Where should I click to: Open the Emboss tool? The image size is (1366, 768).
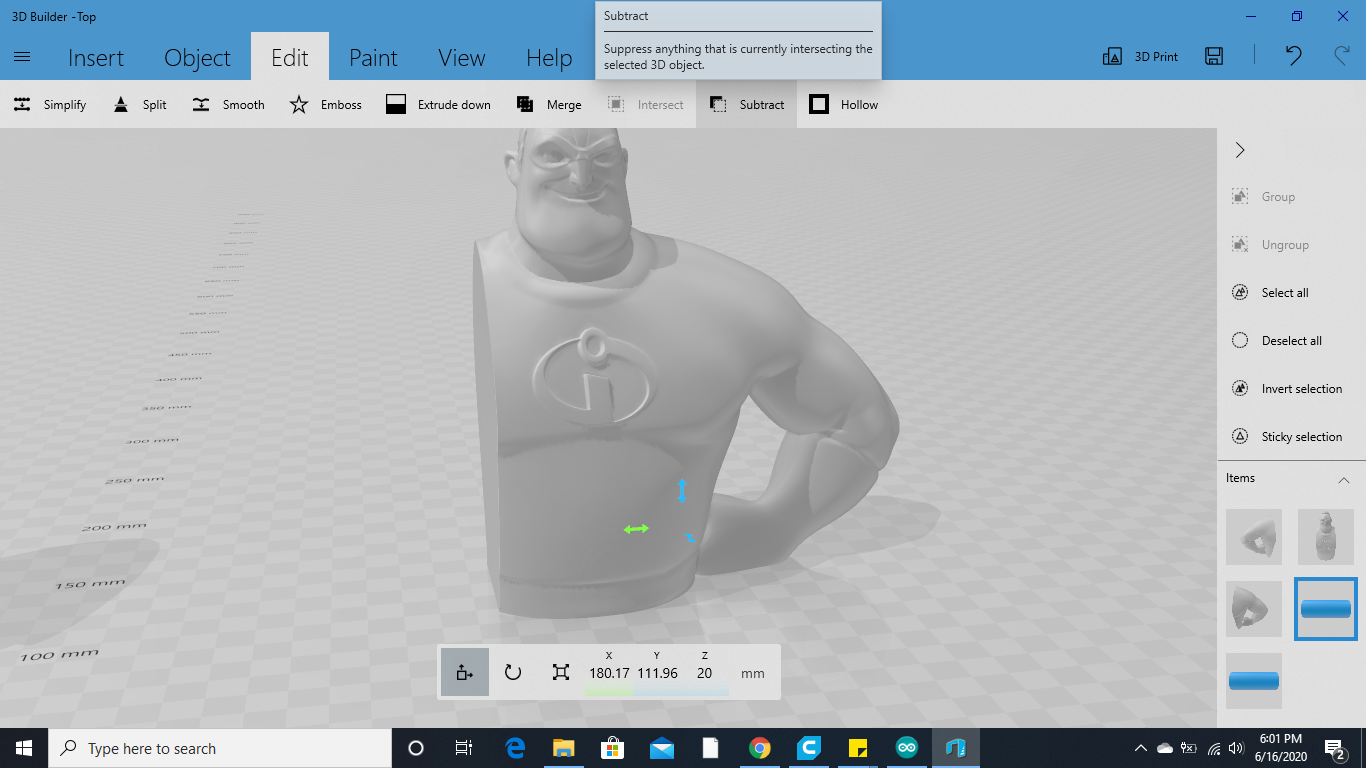click(325, 104)
